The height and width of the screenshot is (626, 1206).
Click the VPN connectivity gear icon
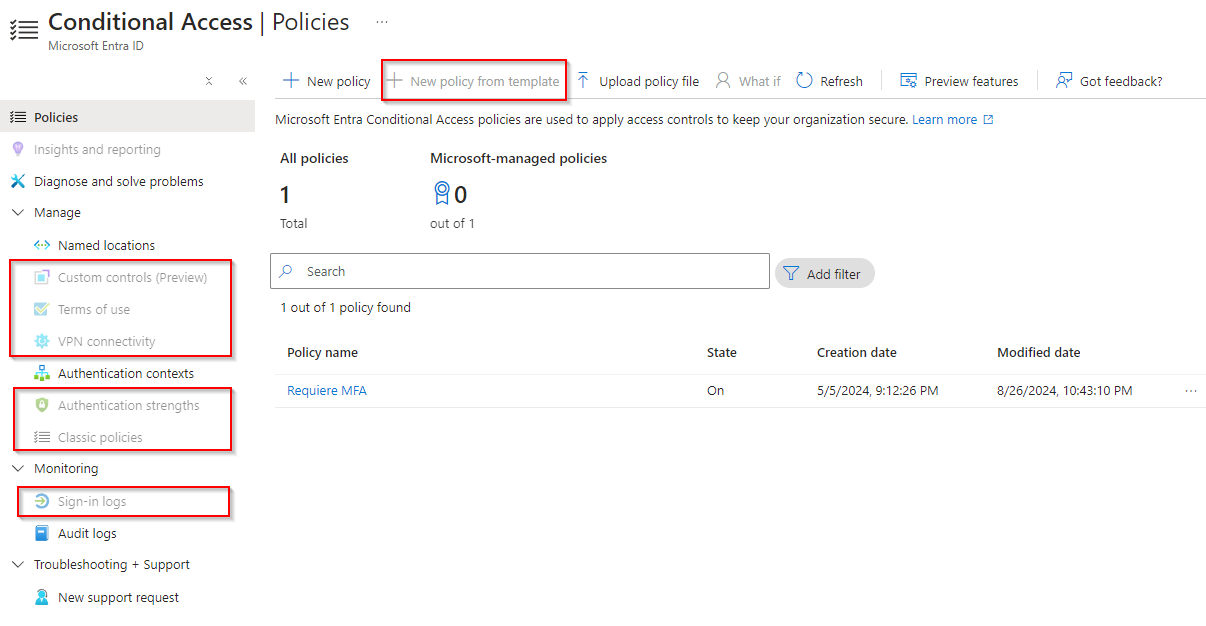click(x=42, y=341)
